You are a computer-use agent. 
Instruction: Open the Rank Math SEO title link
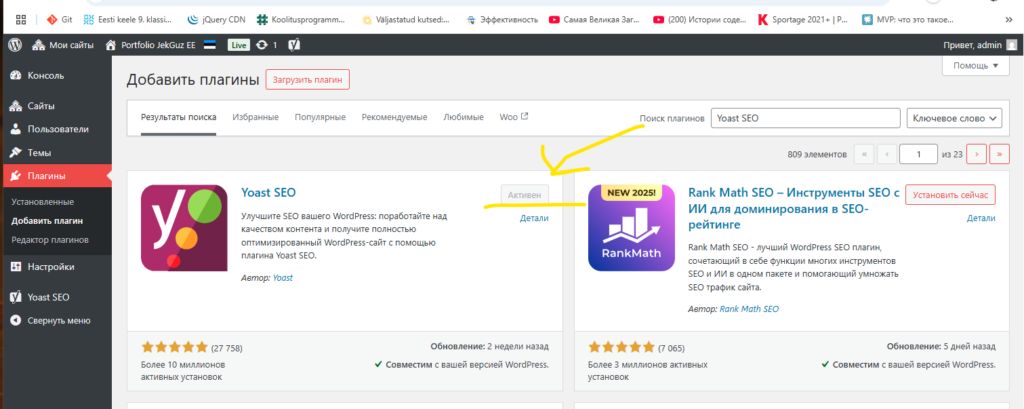[x=794, y=208]
